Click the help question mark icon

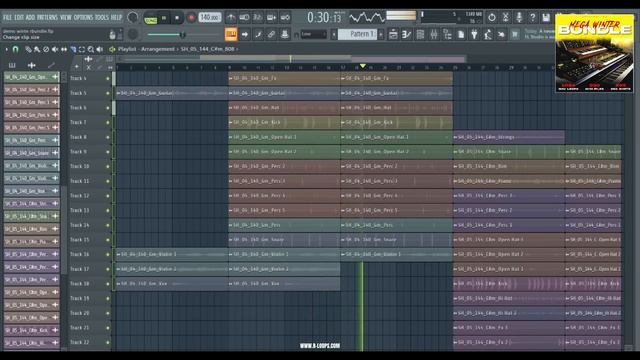532,18
